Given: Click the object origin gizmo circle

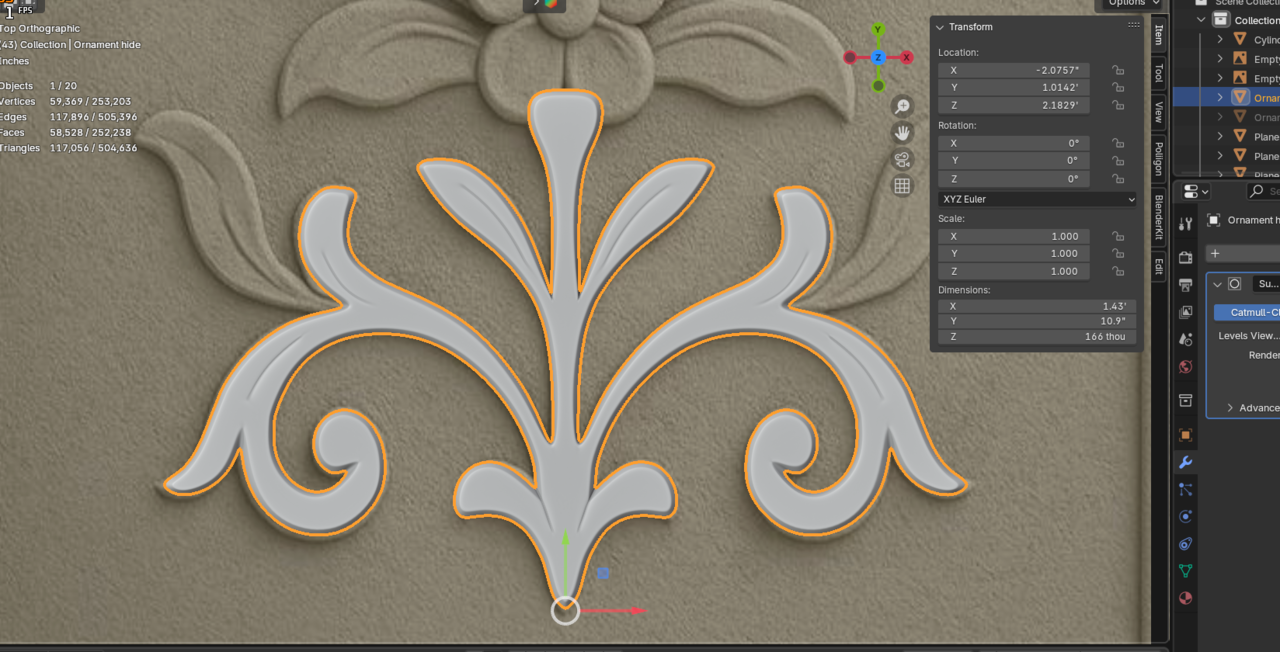Looking at the screenshot, I should pyautogui.click(x=565, y=610).
